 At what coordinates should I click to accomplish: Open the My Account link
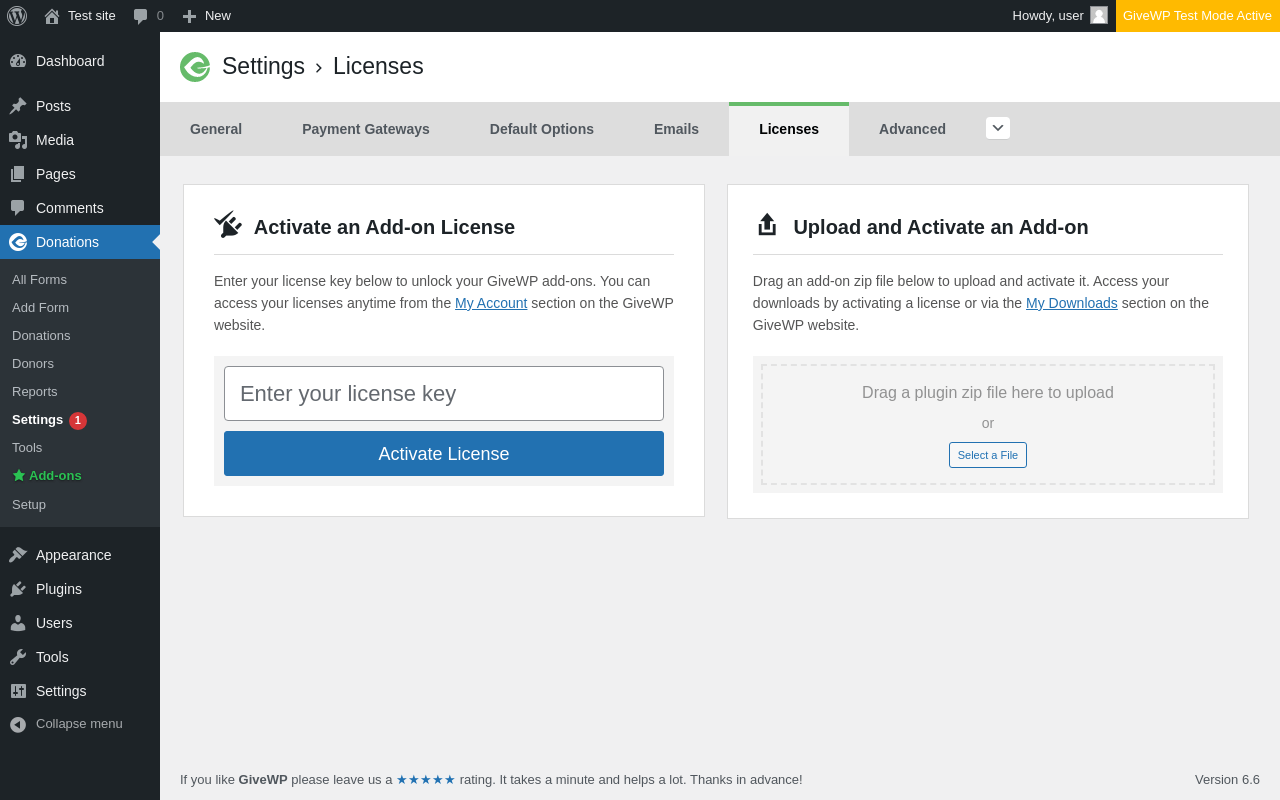point(491,303)
